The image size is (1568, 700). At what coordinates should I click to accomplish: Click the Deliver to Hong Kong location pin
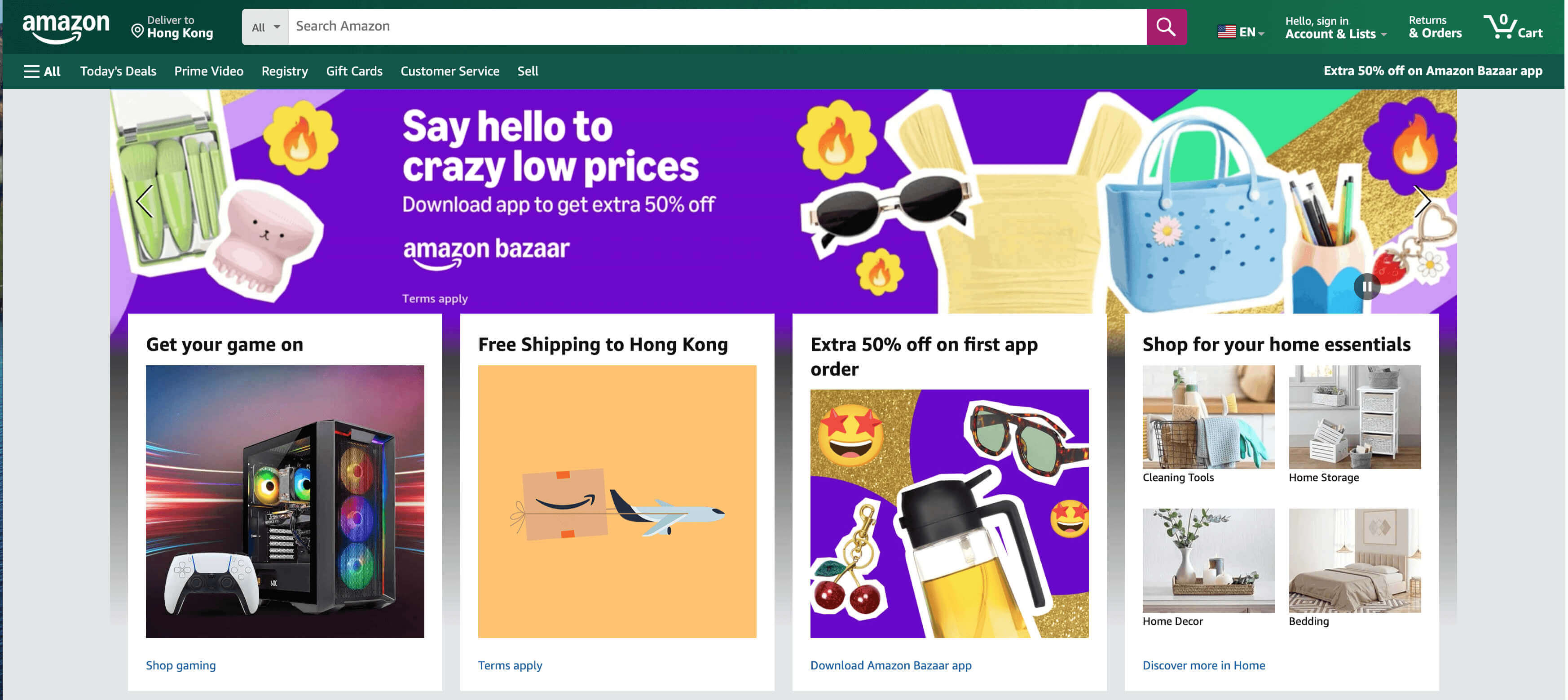pos(137,31)
